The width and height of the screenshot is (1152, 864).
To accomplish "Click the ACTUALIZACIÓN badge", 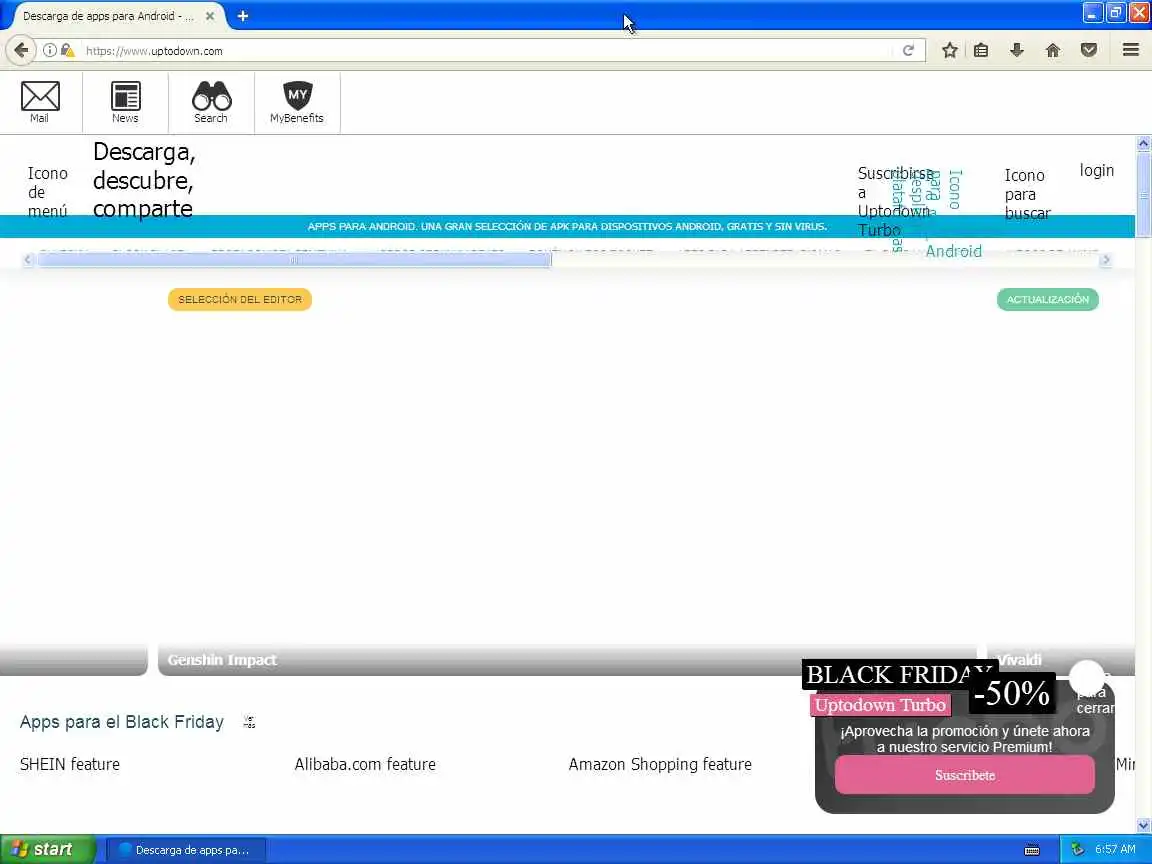I will (x=1048, y=299).
